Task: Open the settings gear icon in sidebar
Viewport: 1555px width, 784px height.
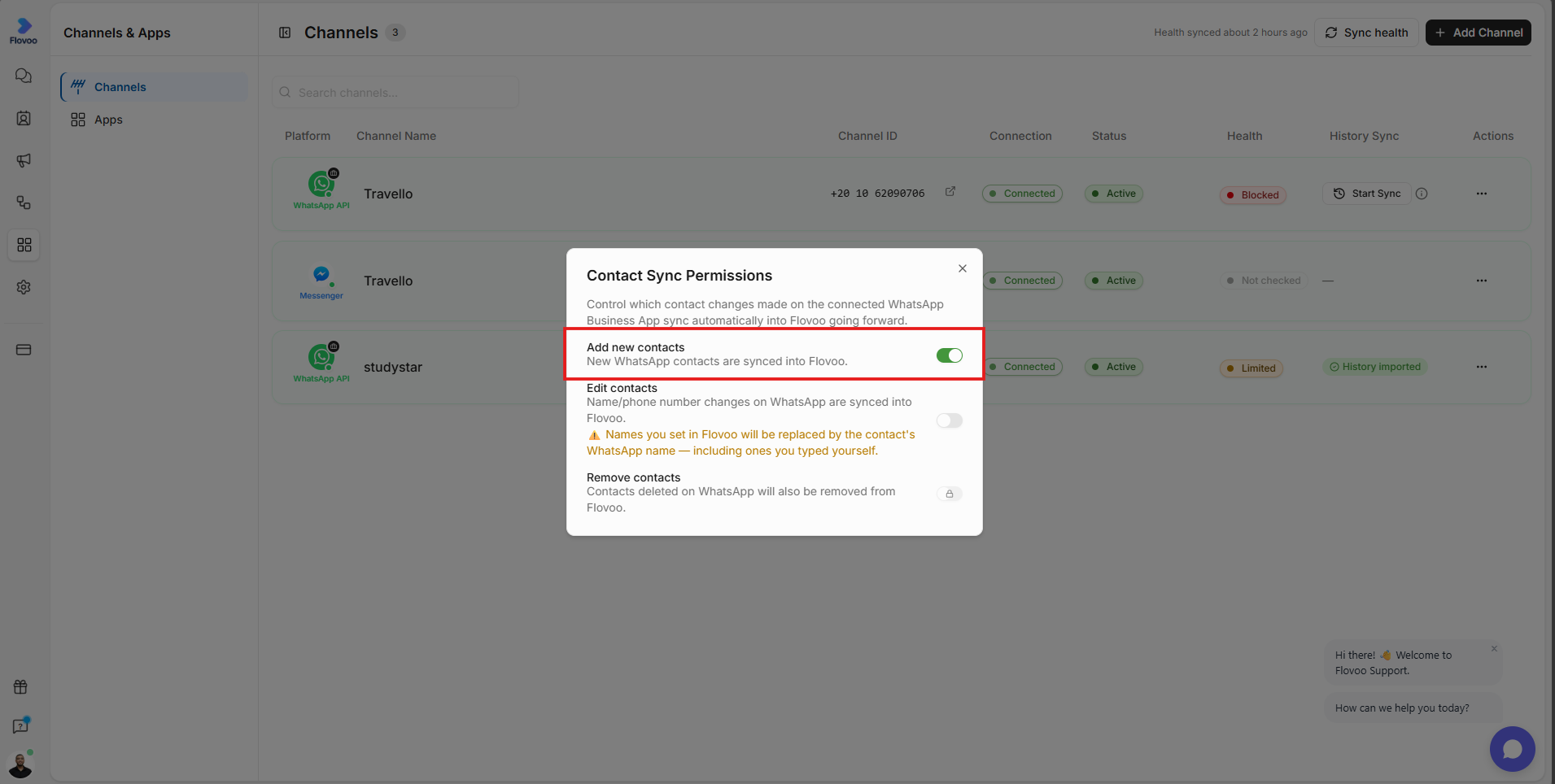Action: click(x=24, y=287)
